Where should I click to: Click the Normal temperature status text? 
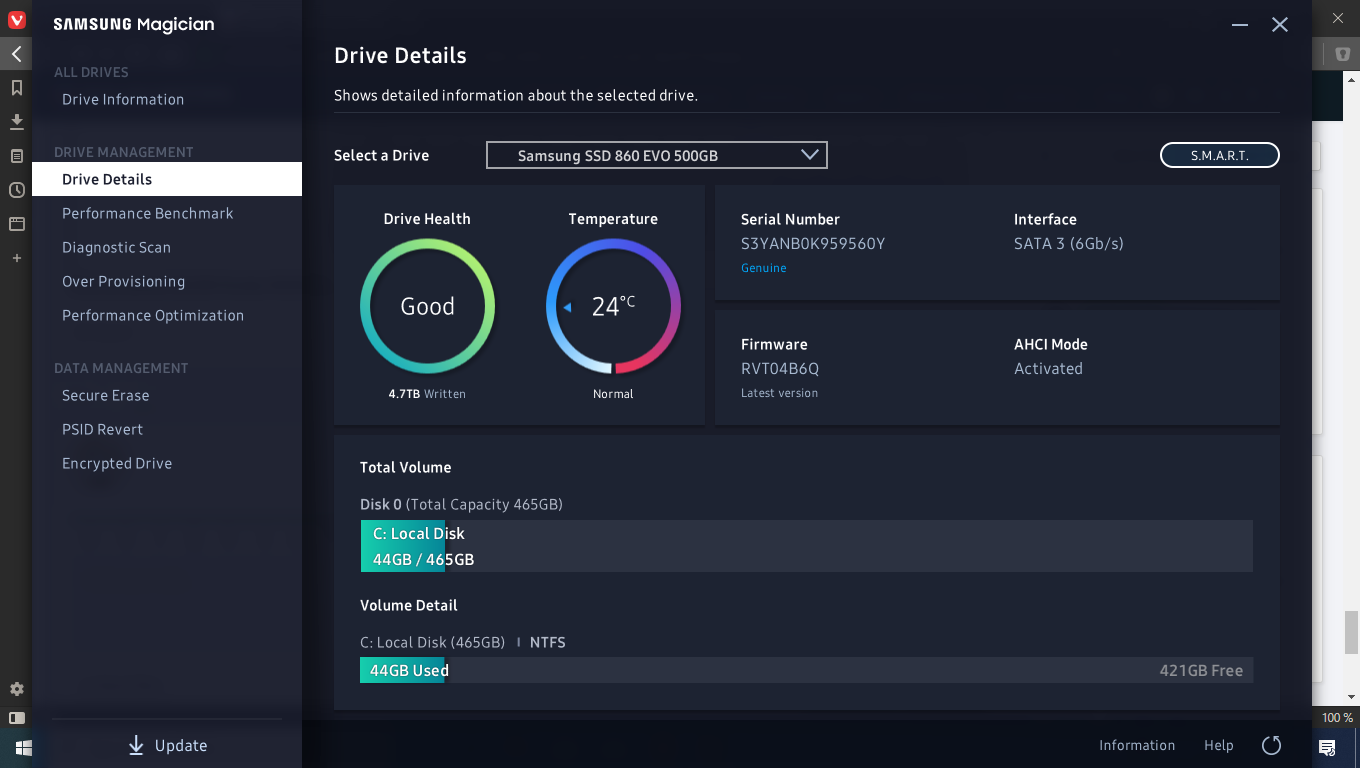613,394
